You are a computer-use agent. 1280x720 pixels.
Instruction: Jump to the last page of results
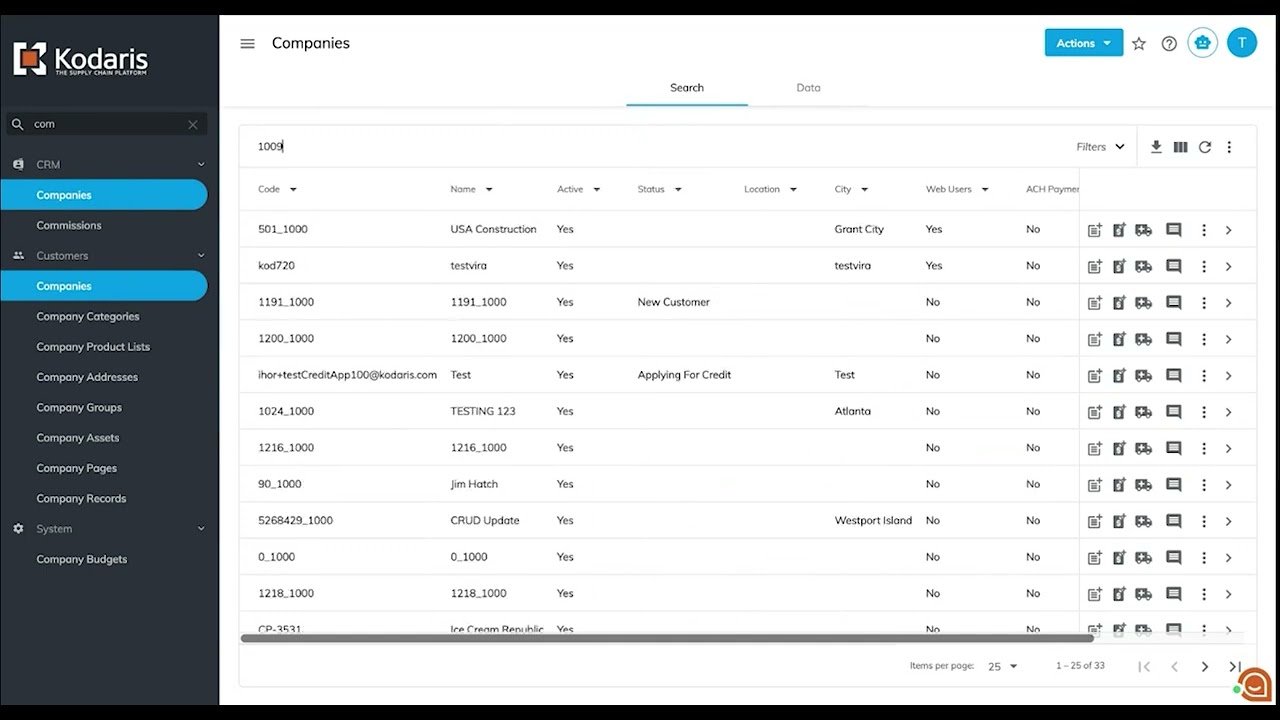(x=1235, y=667)
